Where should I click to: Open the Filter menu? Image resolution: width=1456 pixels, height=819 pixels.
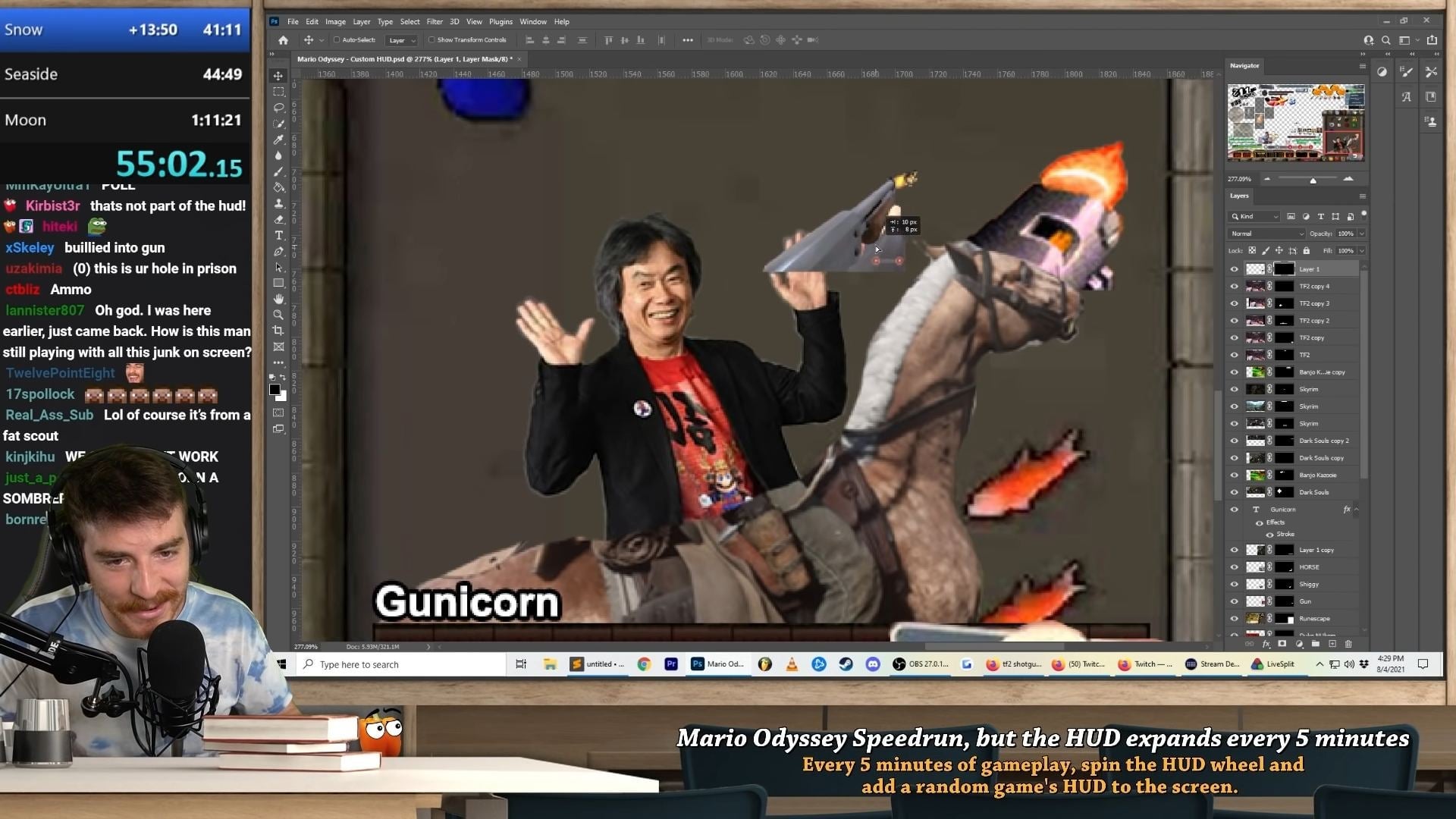click(x=435, y=21)
